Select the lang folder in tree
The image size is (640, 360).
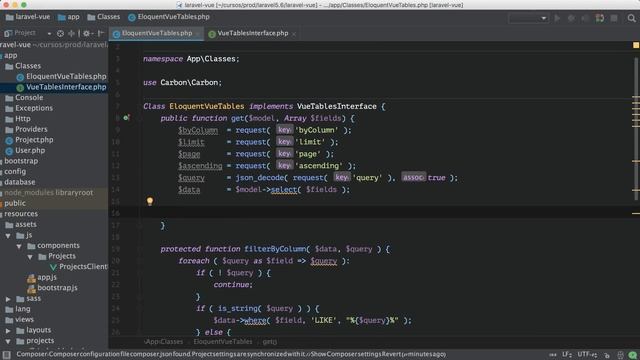coord(18,309)
